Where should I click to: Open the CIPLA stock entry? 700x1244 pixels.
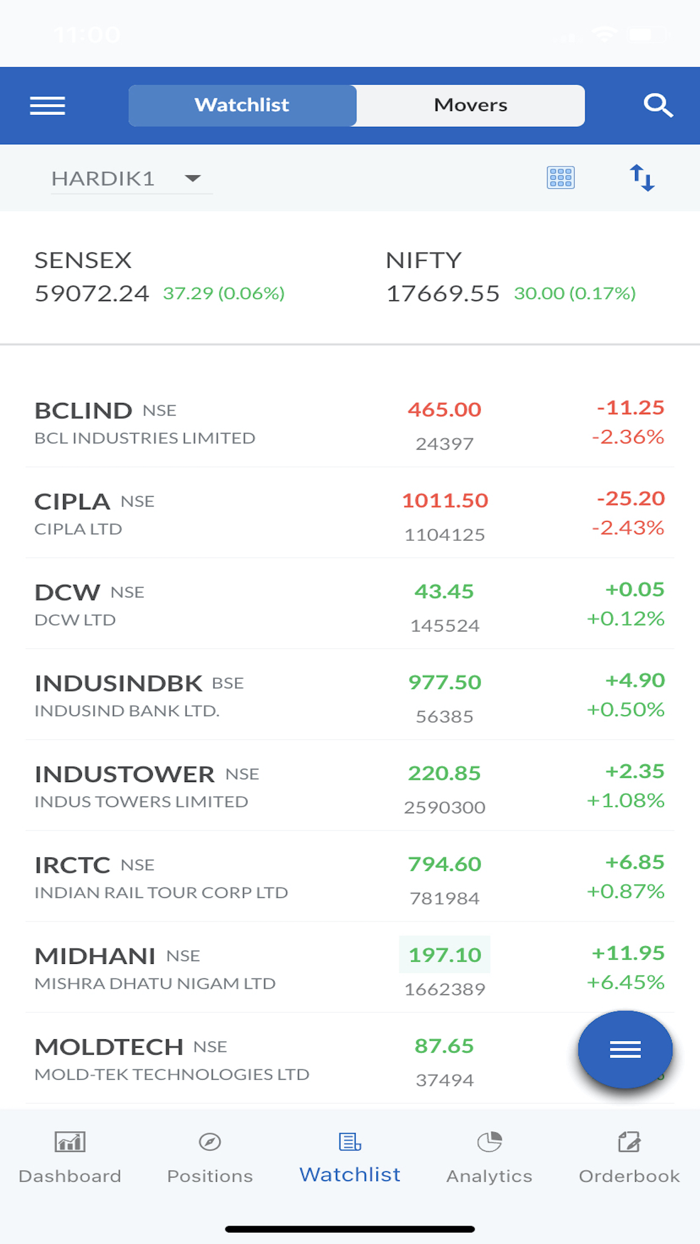coord(350,511)
